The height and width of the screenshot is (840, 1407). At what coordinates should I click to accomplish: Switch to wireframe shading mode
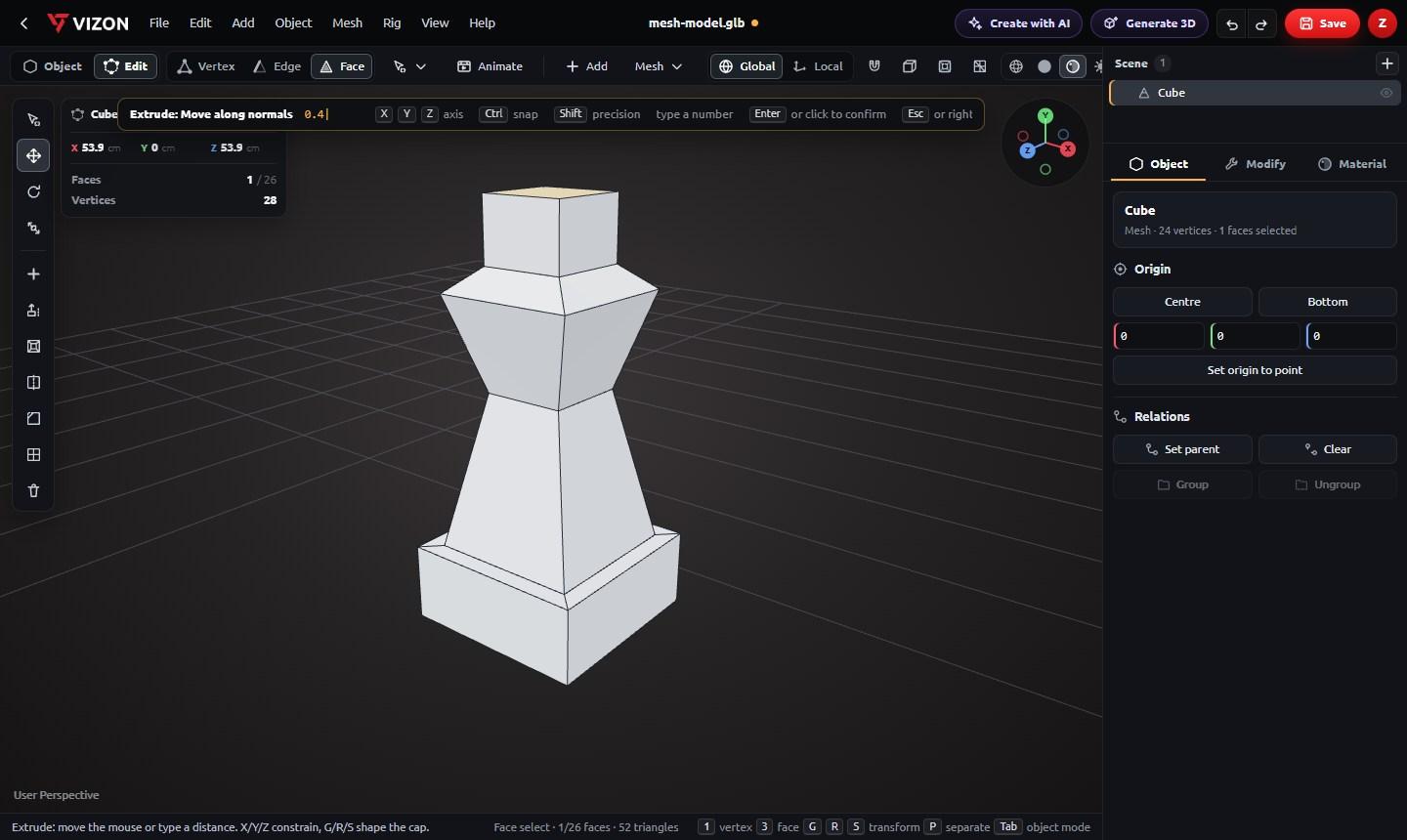pos(1016,66)
